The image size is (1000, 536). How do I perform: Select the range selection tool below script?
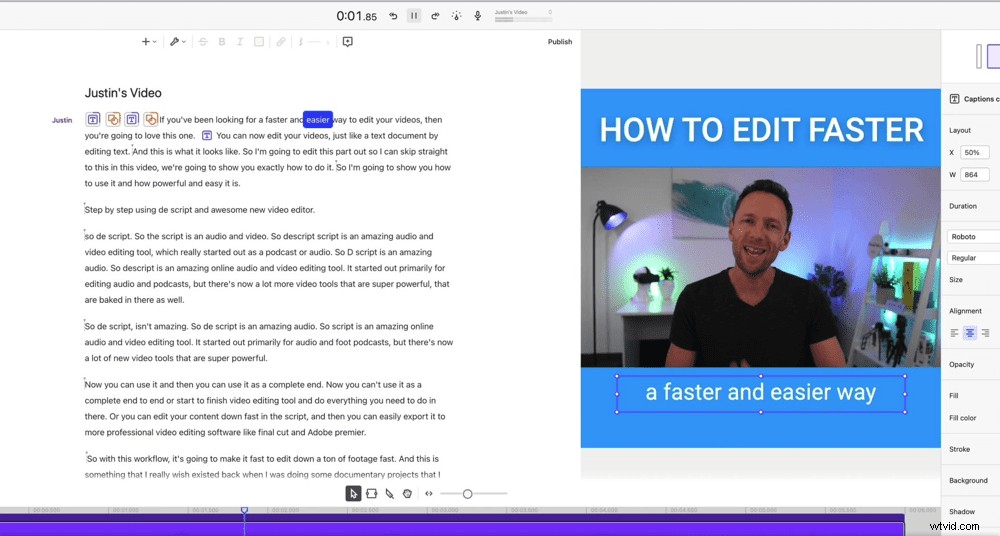[x=371, y=493]
